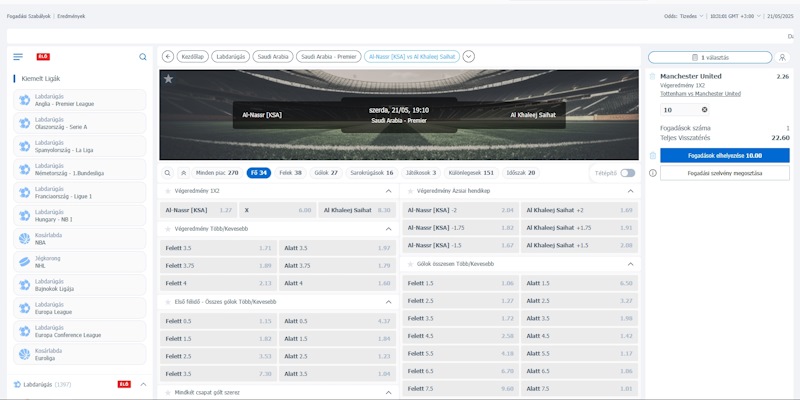Collapse the Végeredmény 1X2 market
Viewport: 800px width, 400px height.
click(388, 191)
